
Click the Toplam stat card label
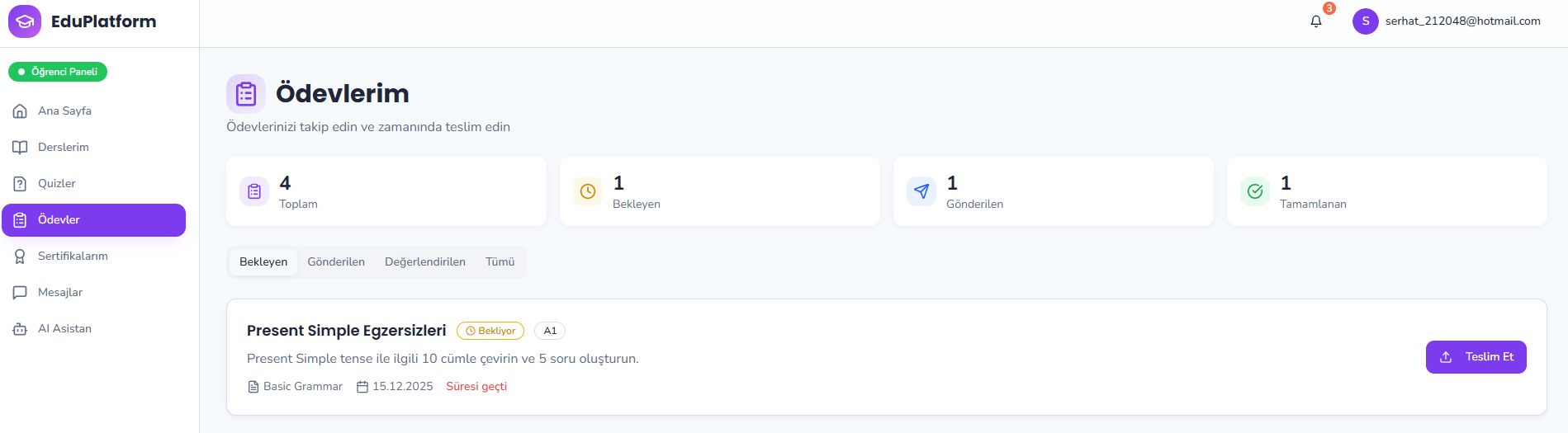298,205
